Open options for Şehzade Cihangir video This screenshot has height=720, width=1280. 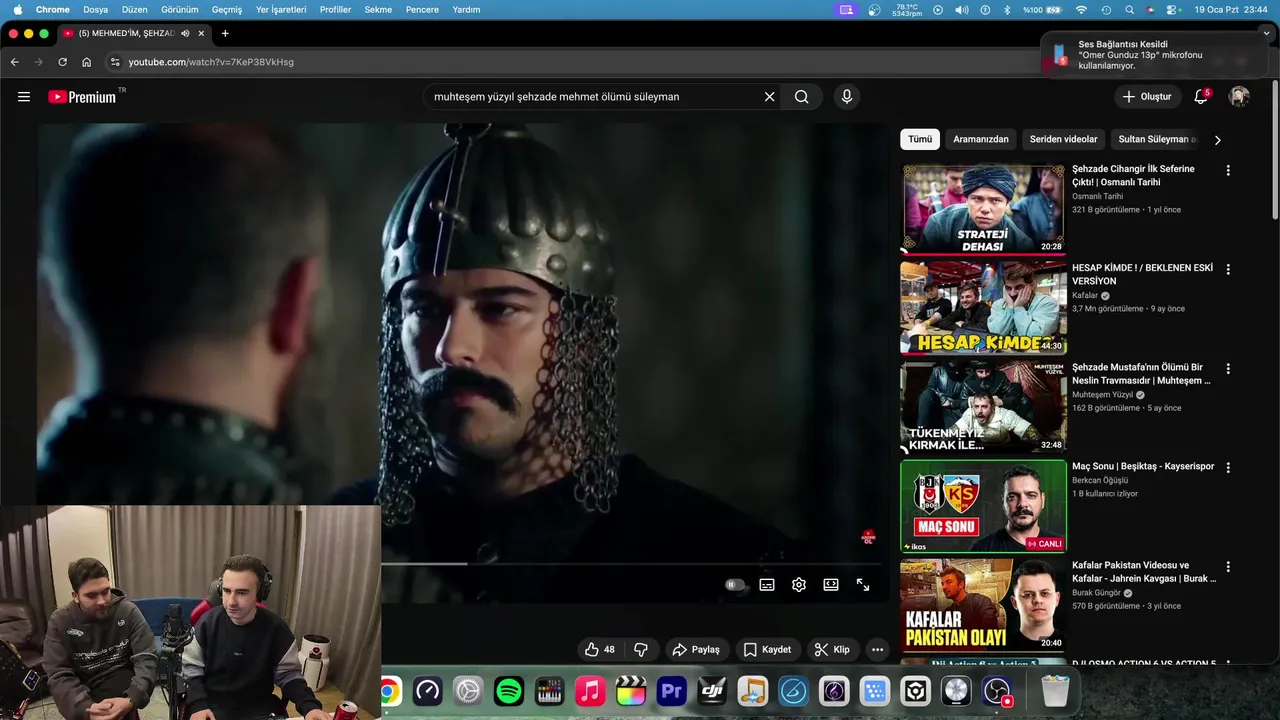tap(1228, 171)
